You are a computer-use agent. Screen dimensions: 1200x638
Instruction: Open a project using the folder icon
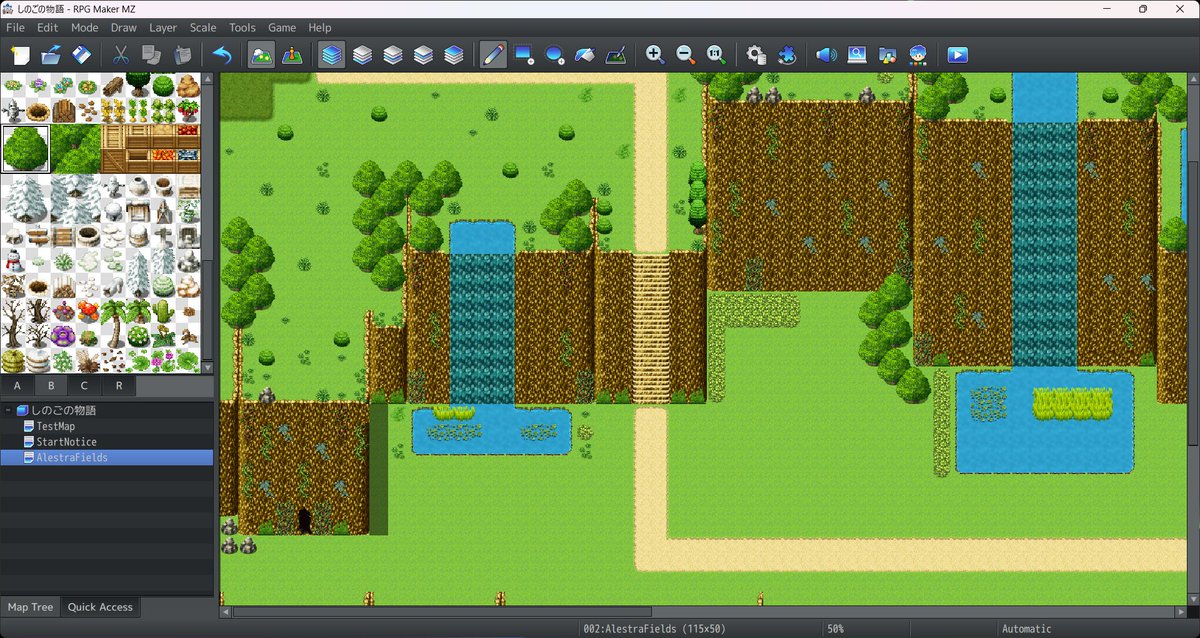coord(51,55)
